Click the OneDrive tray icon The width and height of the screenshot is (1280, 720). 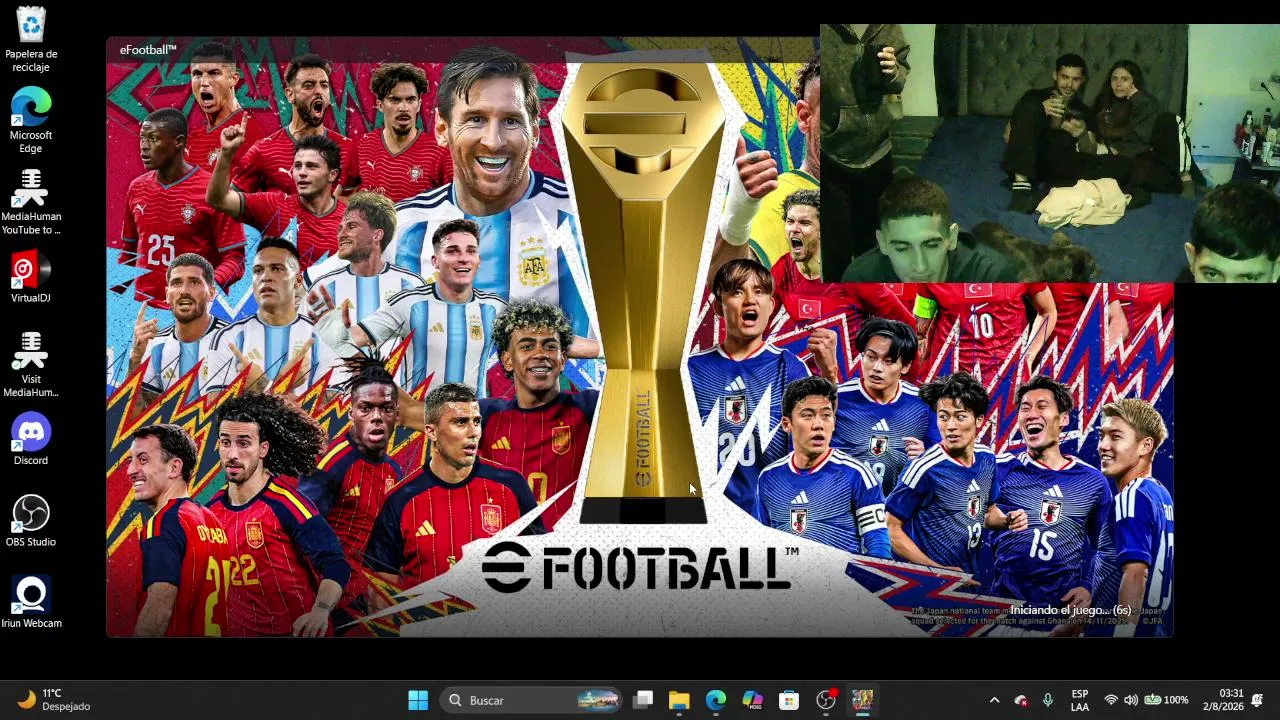[x=1021, y=700]
